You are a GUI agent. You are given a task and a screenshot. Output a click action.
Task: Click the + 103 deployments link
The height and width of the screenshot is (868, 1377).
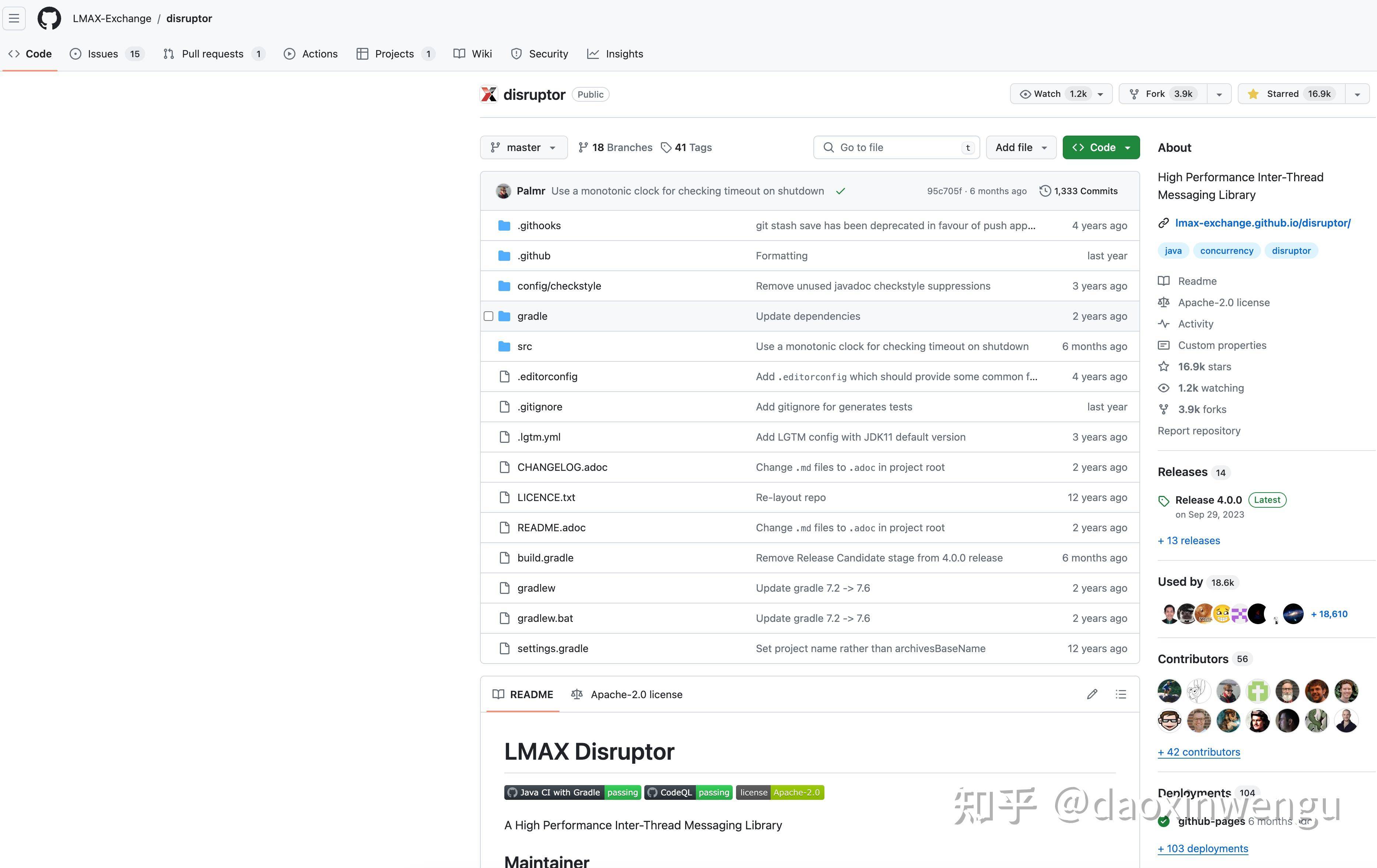1203,848
